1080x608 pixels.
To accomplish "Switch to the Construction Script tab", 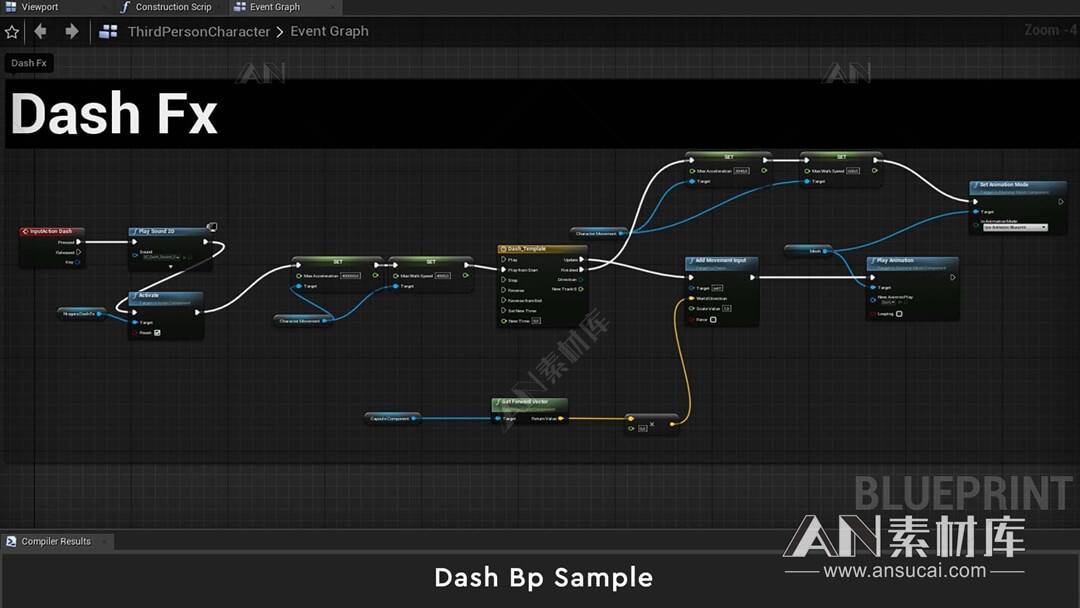I will (172, 7).
